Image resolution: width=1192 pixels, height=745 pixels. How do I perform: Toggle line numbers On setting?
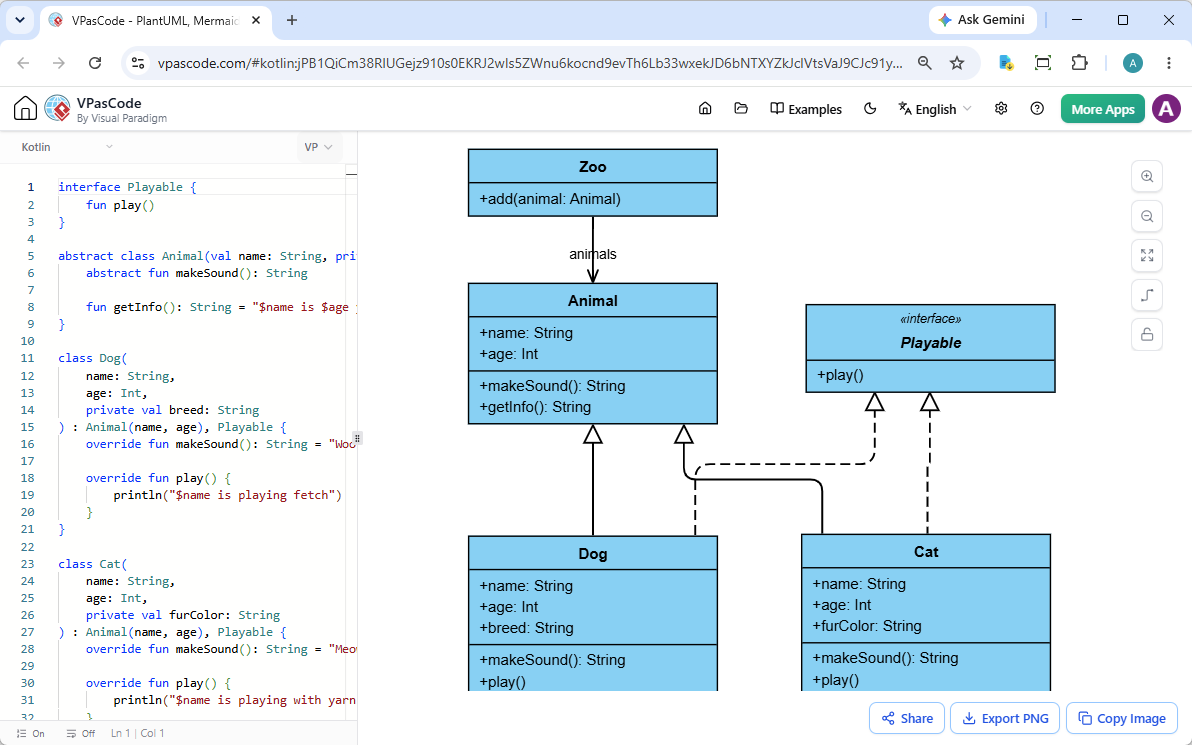pos(30,734)
